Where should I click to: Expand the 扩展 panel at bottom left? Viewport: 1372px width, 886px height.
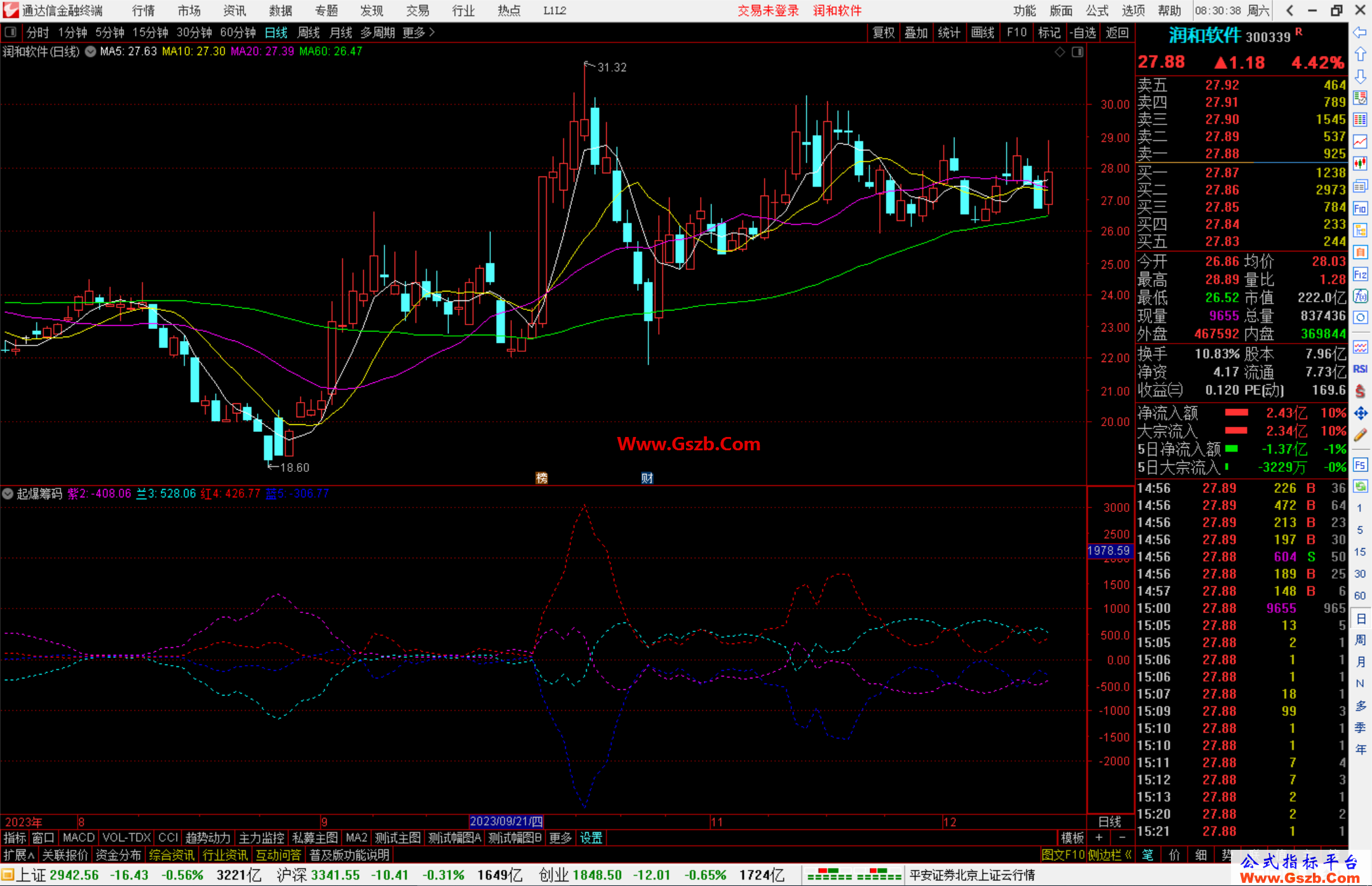point(19,855)
